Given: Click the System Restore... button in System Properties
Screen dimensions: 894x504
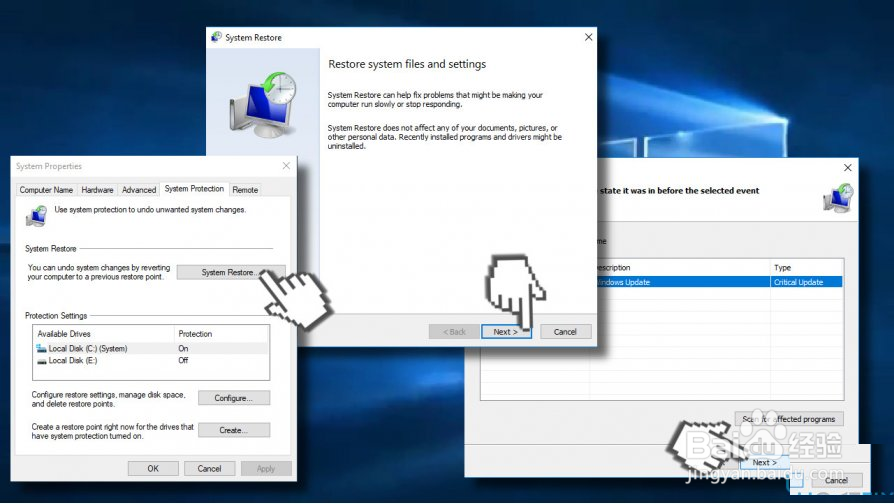Looking at the screenshot, I should tap(231, 273).
